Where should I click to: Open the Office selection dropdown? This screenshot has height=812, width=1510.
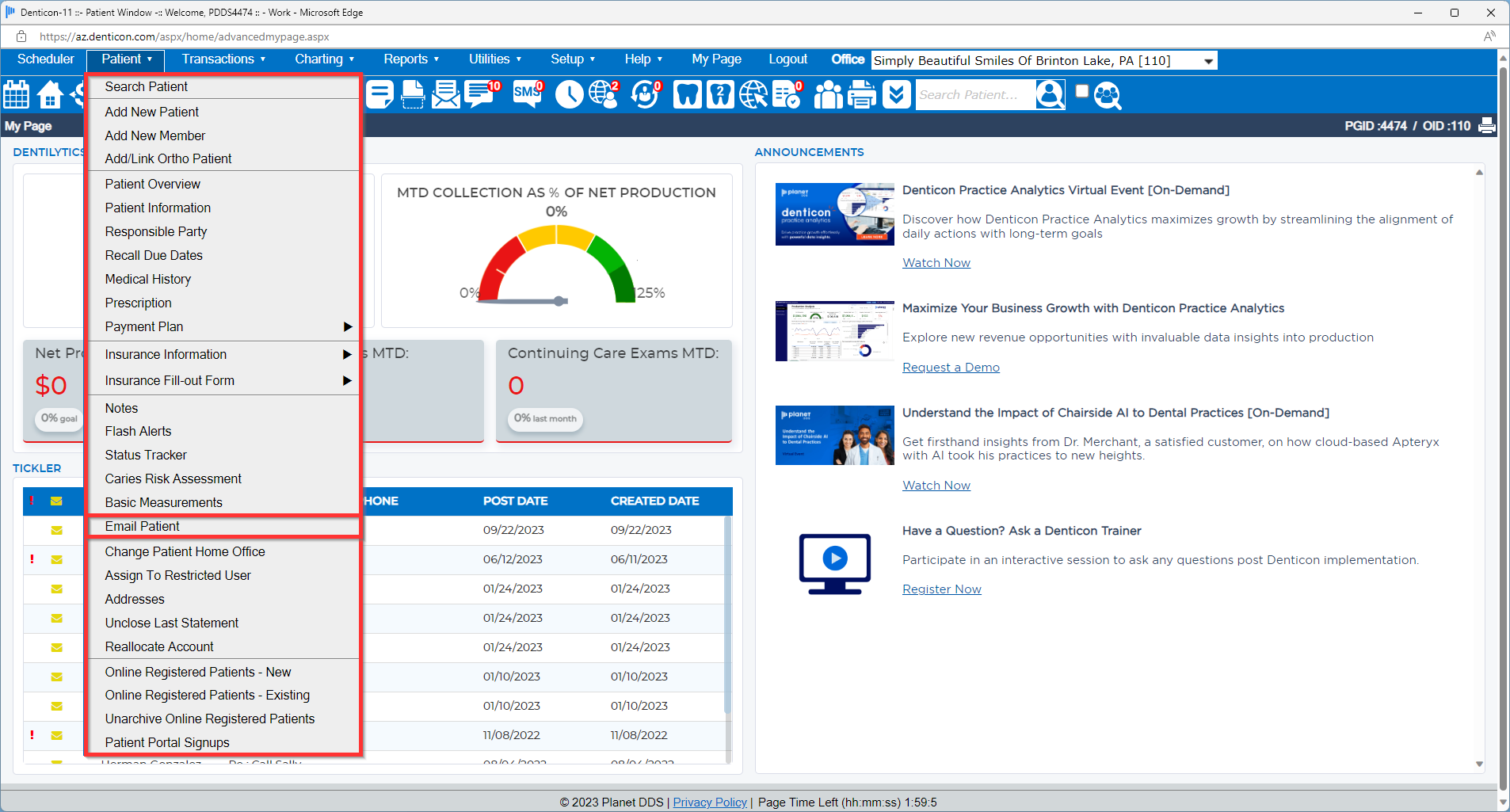coord(1044,61)
